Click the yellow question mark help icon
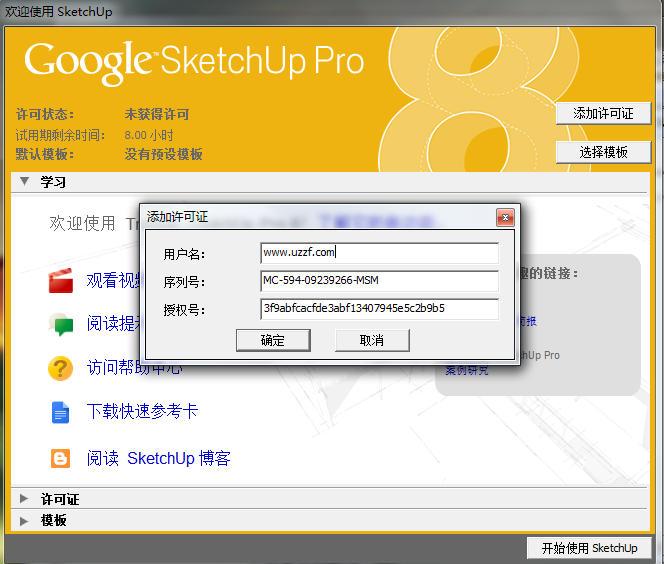The image size is (664, 564). [x=61, y=368]
